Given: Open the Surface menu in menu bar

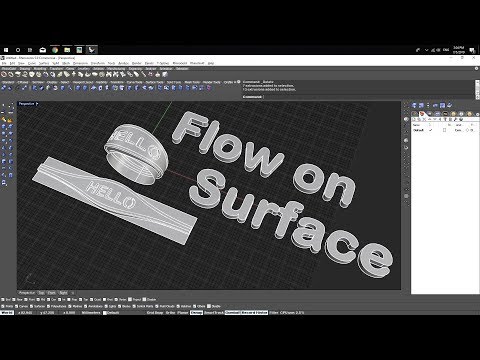Looking at the screenshot, I should click(44, 63).
